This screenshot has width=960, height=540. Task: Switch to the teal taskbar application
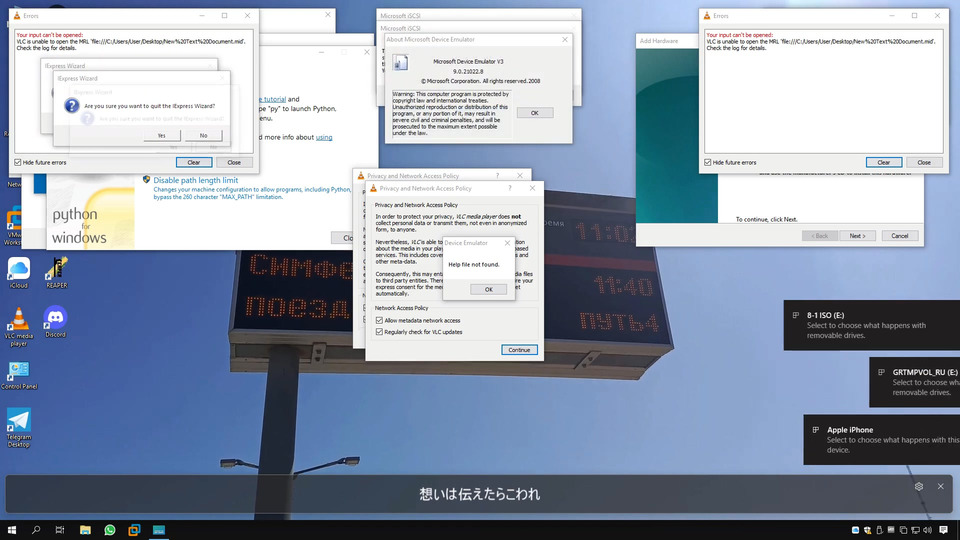tap(159, 530)
